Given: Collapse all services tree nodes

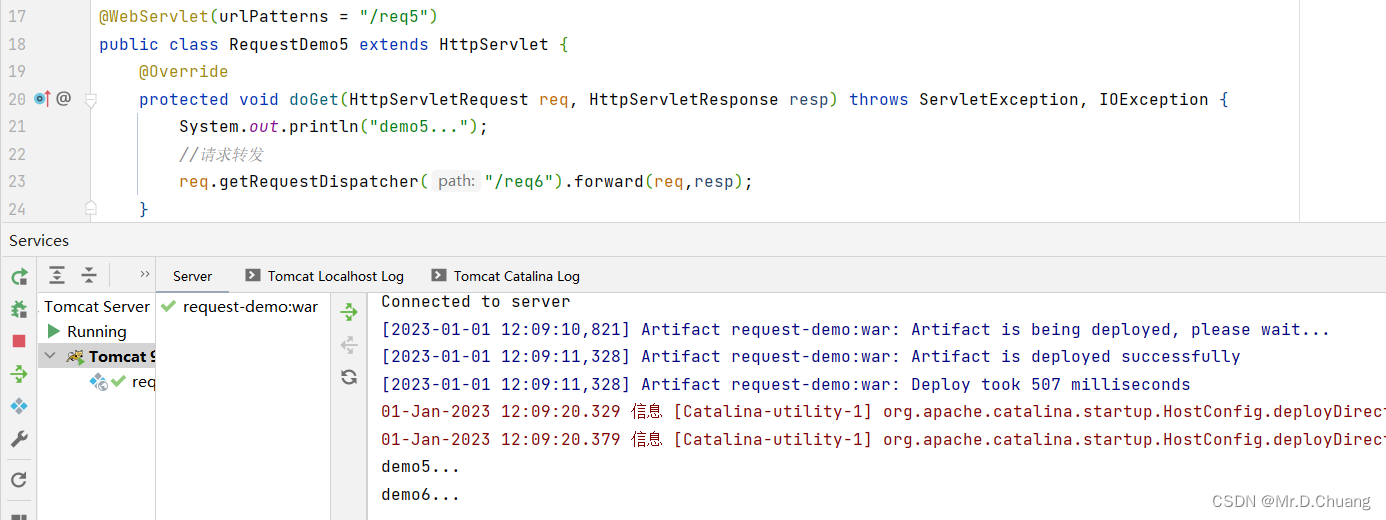Looking at the screenshot, I should (89, 275).
